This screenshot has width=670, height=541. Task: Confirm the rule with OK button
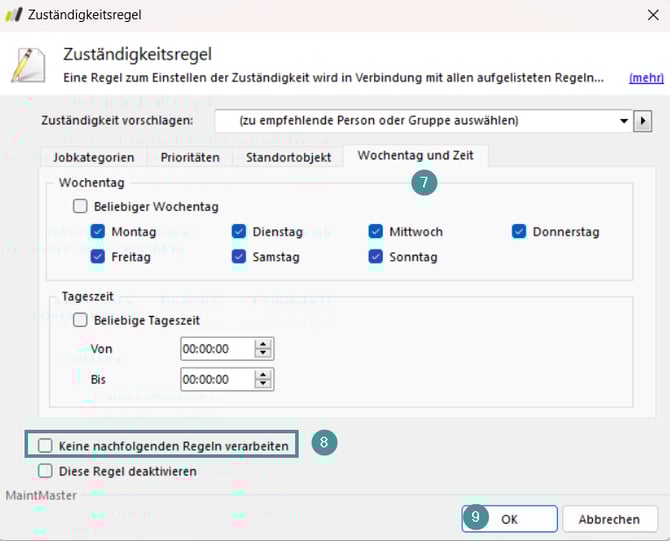[509, 519]
